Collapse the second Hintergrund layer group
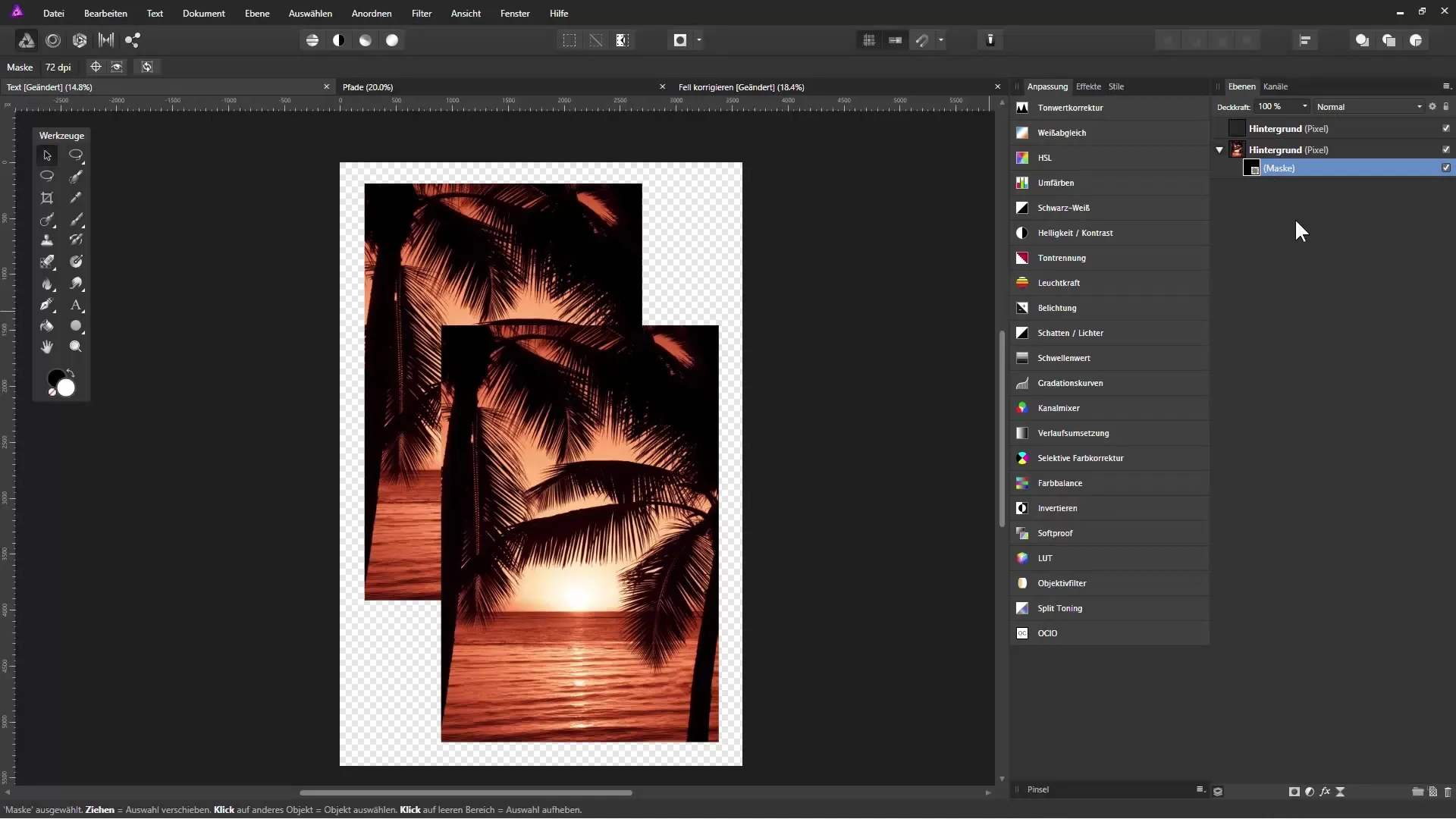This screenshot has width=1456, height=819. tap(1219, 150)
